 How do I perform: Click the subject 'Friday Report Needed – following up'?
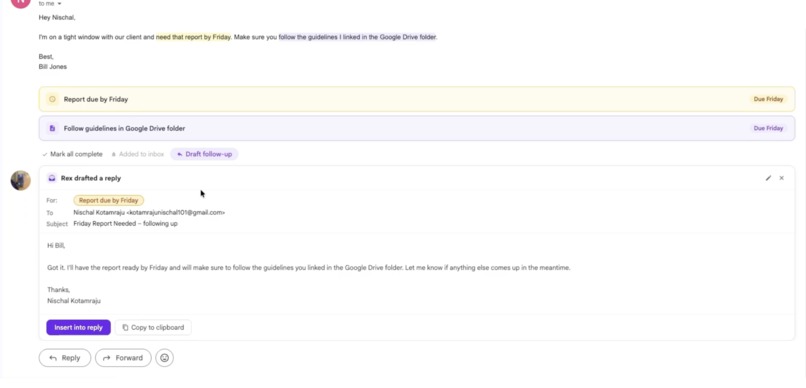pos(125,224)
